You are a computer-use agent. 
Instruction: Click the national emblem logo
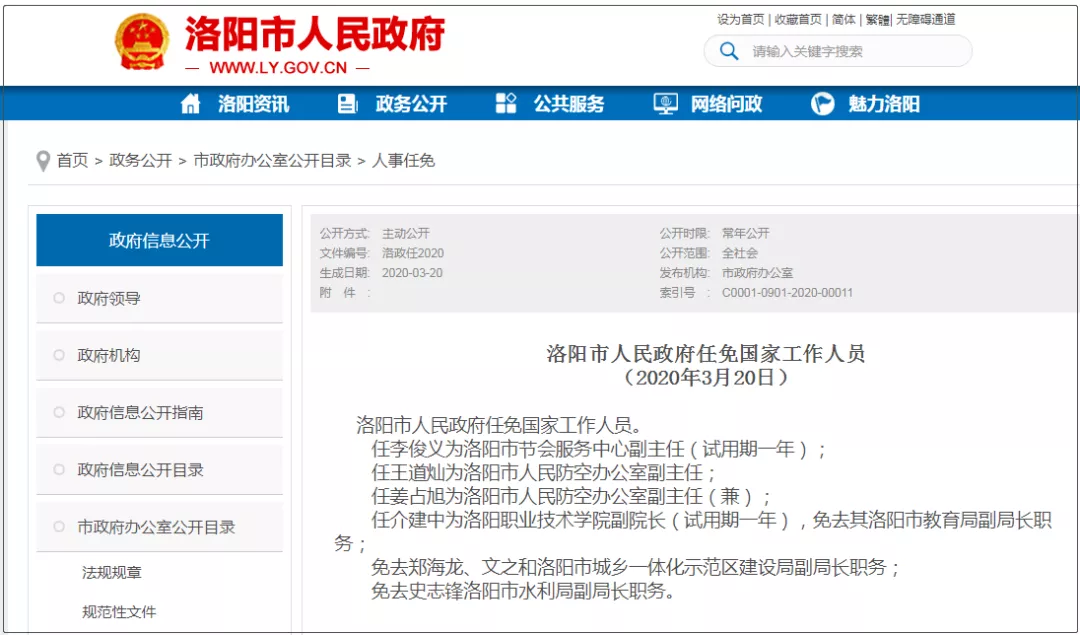coord(142,42)
